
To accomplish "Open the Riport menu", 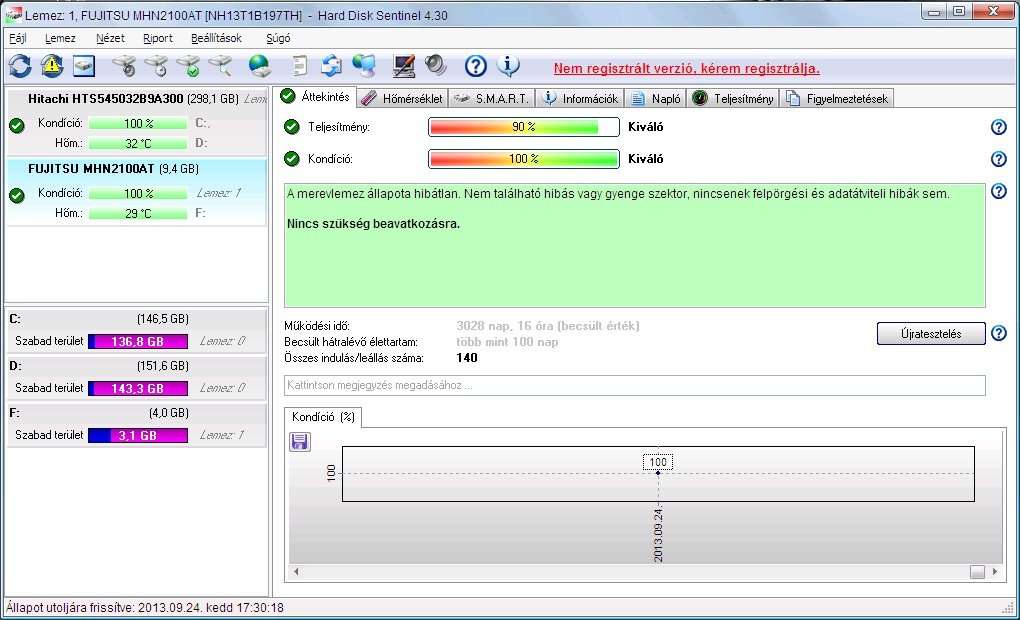I will click(x=157, y=38).
